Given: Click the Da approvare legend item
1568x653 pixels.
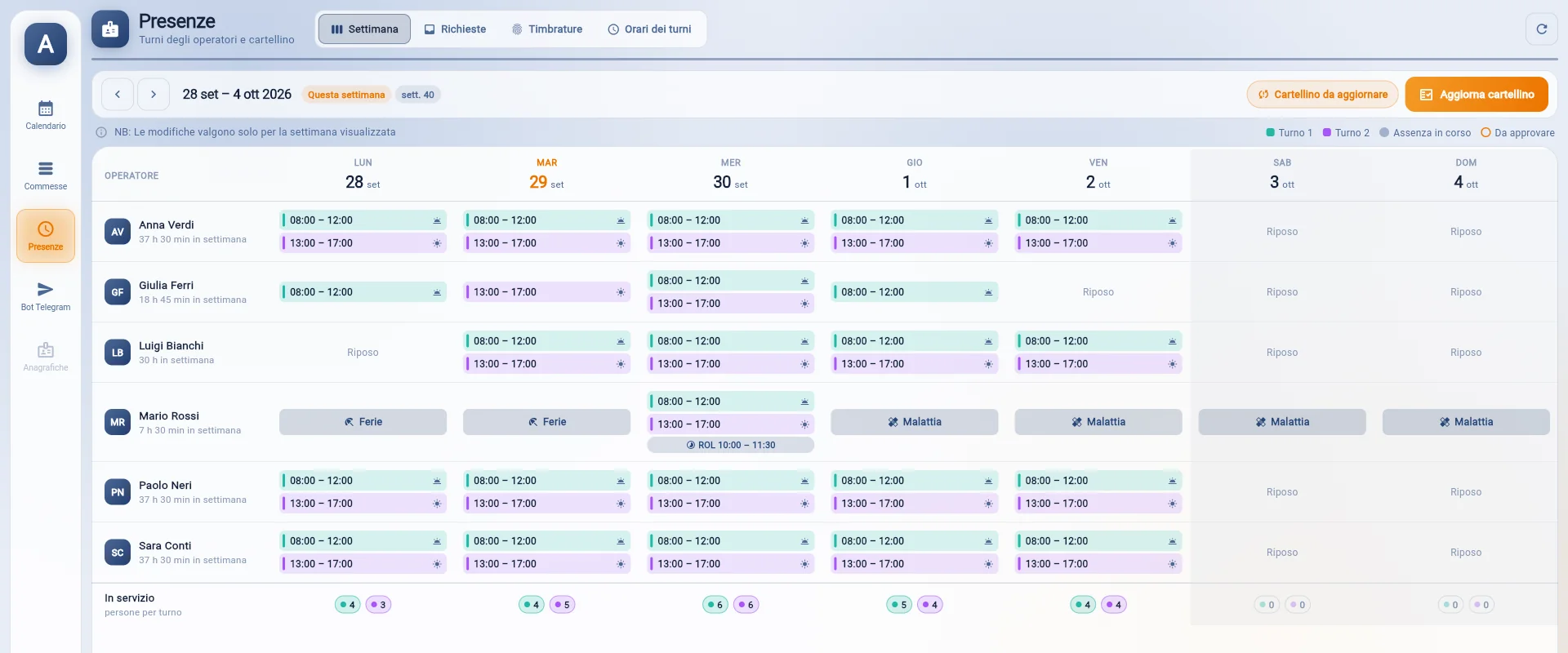Looking at the screenshot, I should 1518,133.
